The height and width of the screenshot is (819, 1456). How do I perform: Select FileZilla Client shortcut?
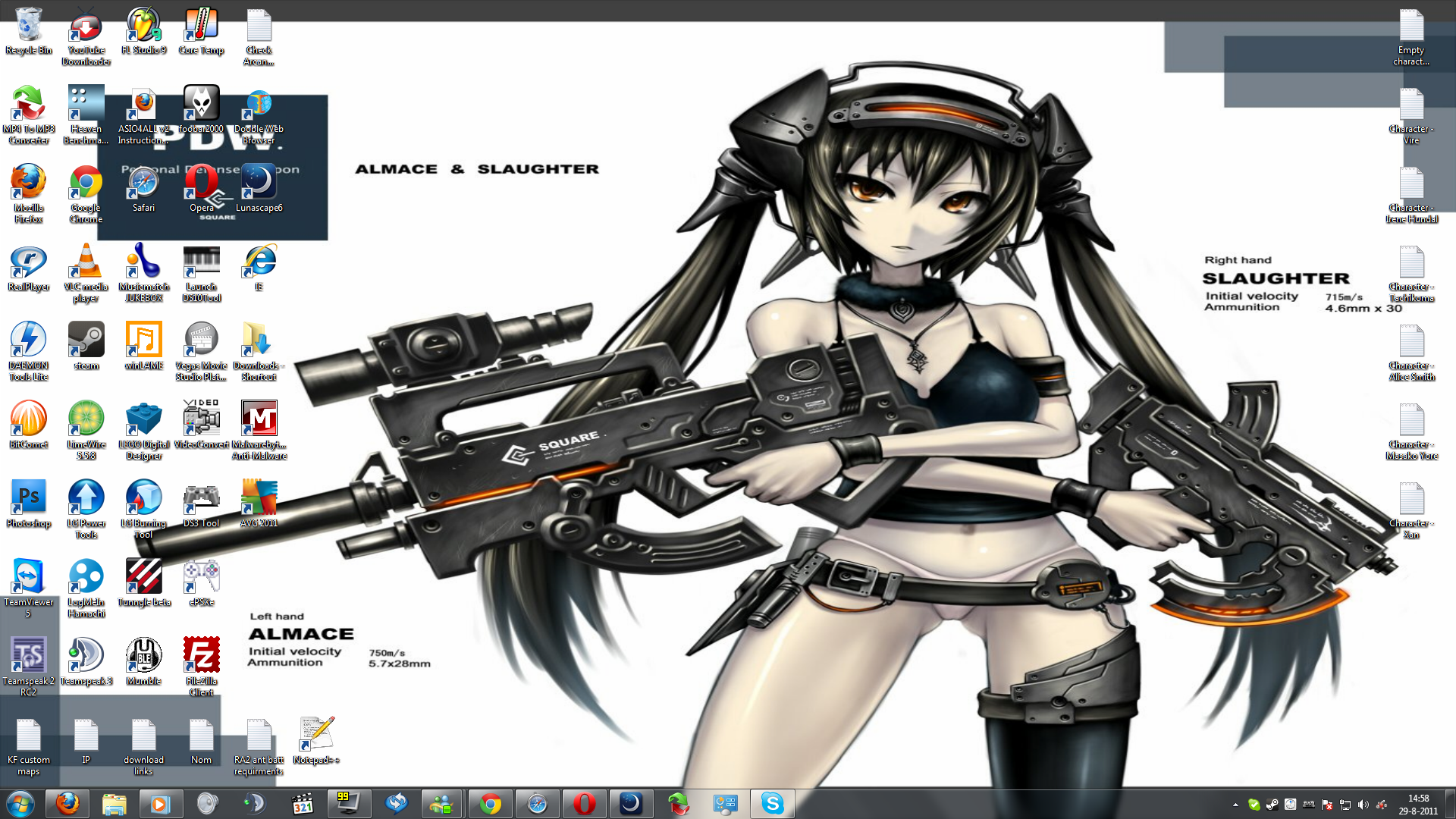(202, 667)
